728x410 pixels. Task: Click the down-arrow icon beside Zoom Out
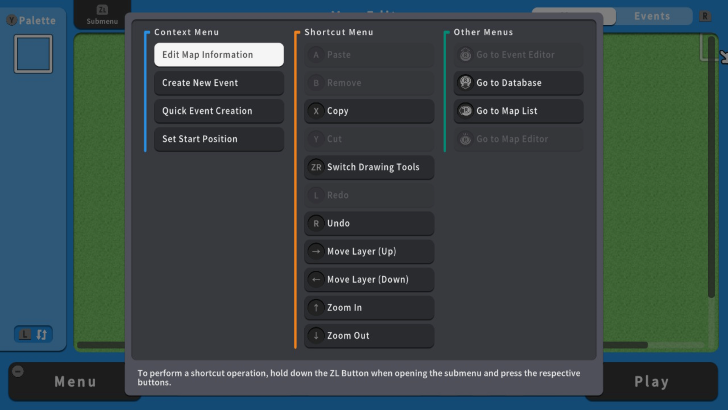pos(316,336)
